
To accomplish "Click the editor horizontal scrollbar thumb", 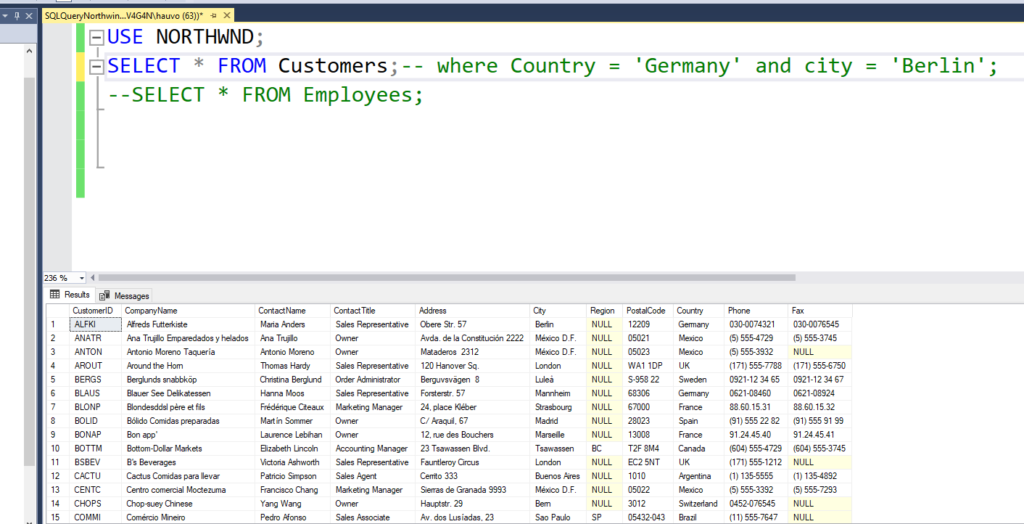I will tap(447, 278).
